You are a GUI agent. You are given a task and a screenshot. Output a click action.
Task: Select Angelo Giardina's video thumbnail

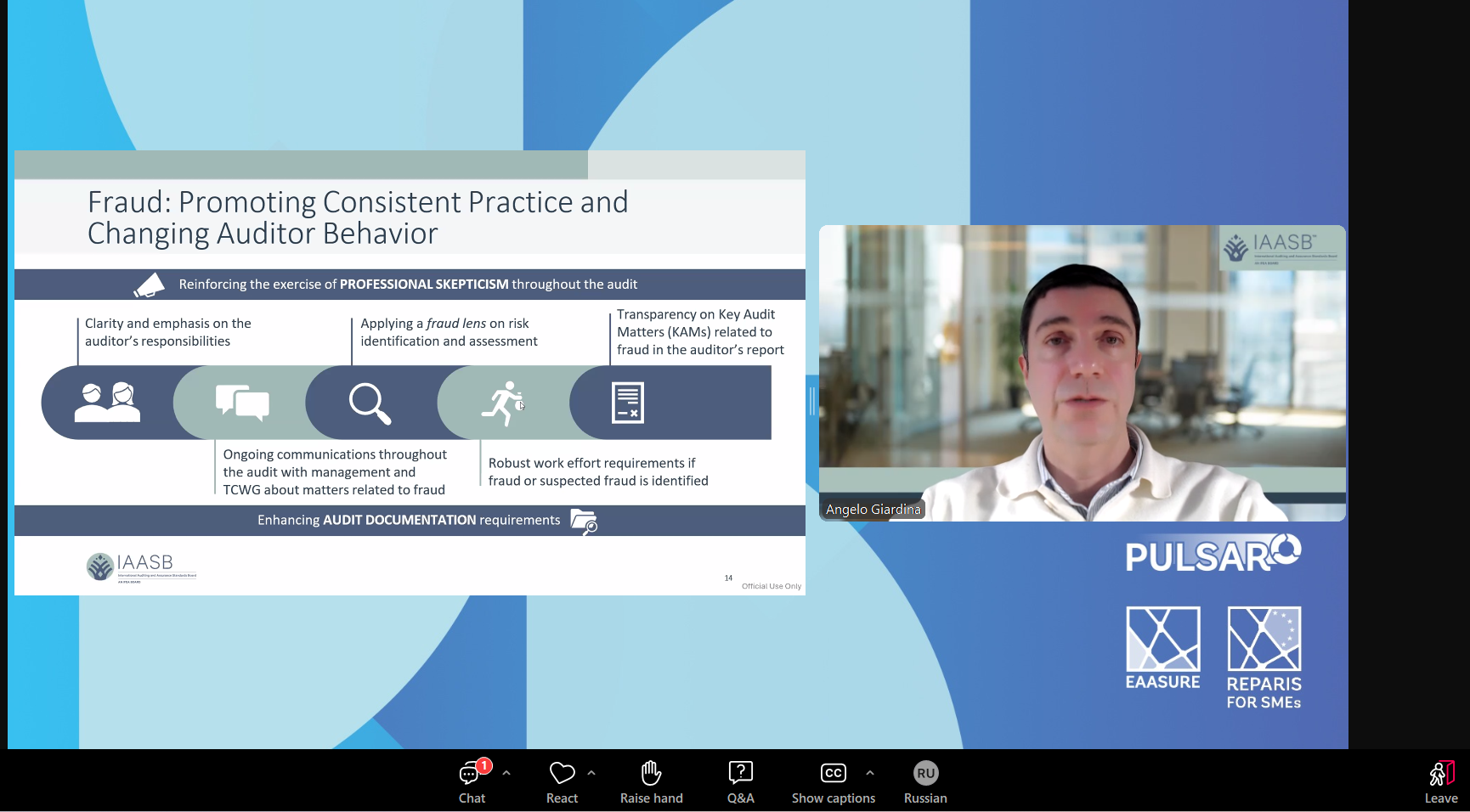coord(1082,373)
